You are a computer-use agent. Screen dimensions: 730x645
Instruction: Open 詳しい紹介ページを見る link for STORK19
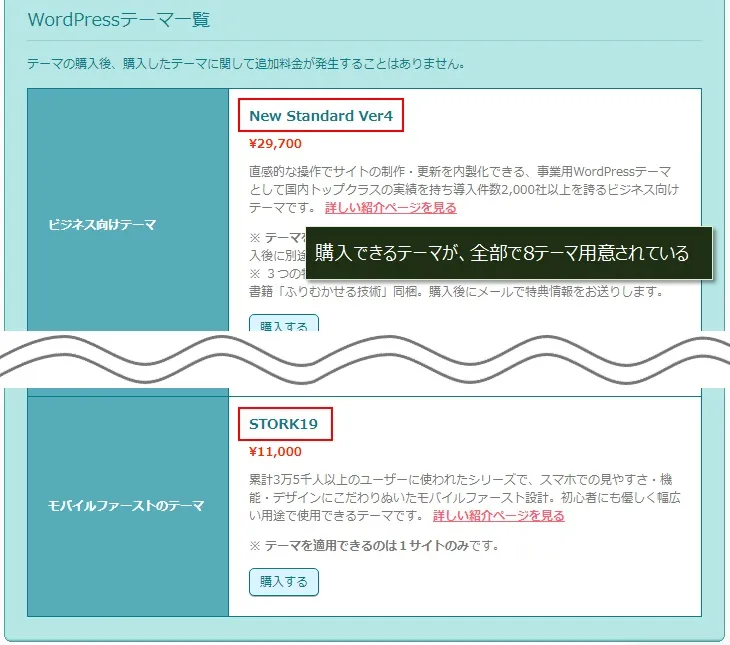(498, 516)
